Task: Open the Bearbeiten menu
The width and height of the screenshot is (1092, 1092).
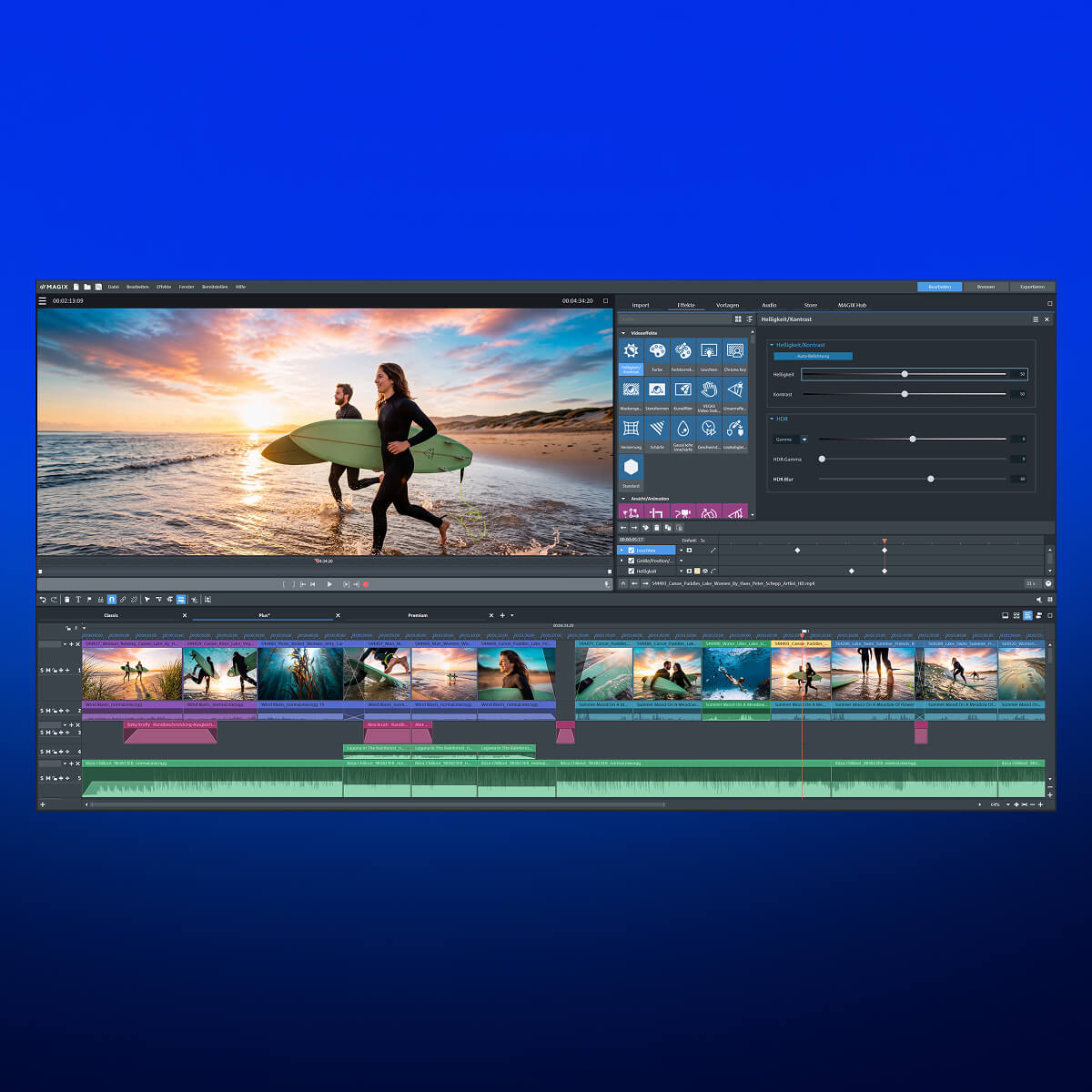Action: pyautogui.click(x=137, y=287)
